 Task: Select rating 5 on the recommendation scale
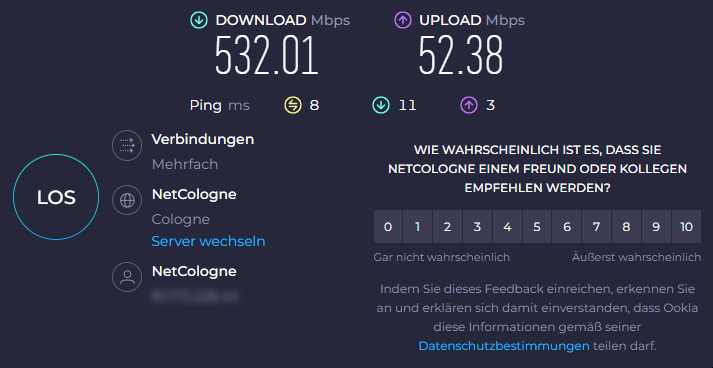coord(537,227)
